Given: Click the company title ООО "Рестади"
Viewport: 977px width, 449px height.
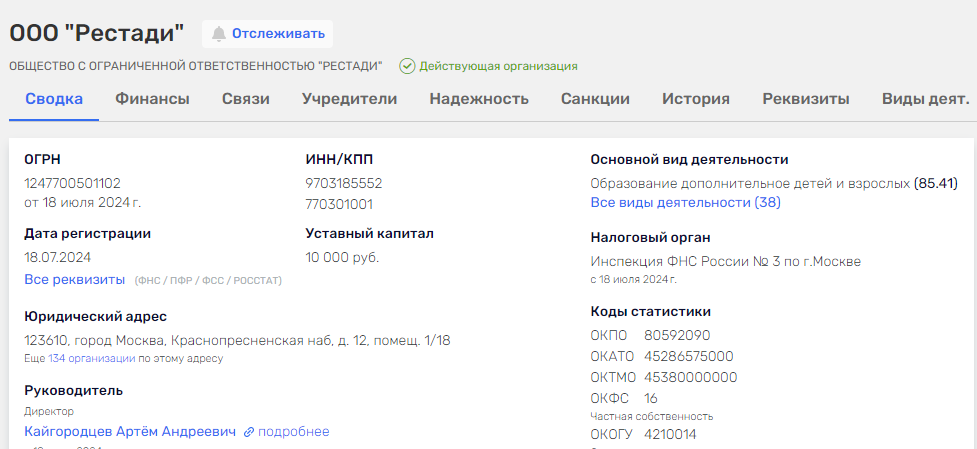Looking at the screenshot, I should 97,34.
